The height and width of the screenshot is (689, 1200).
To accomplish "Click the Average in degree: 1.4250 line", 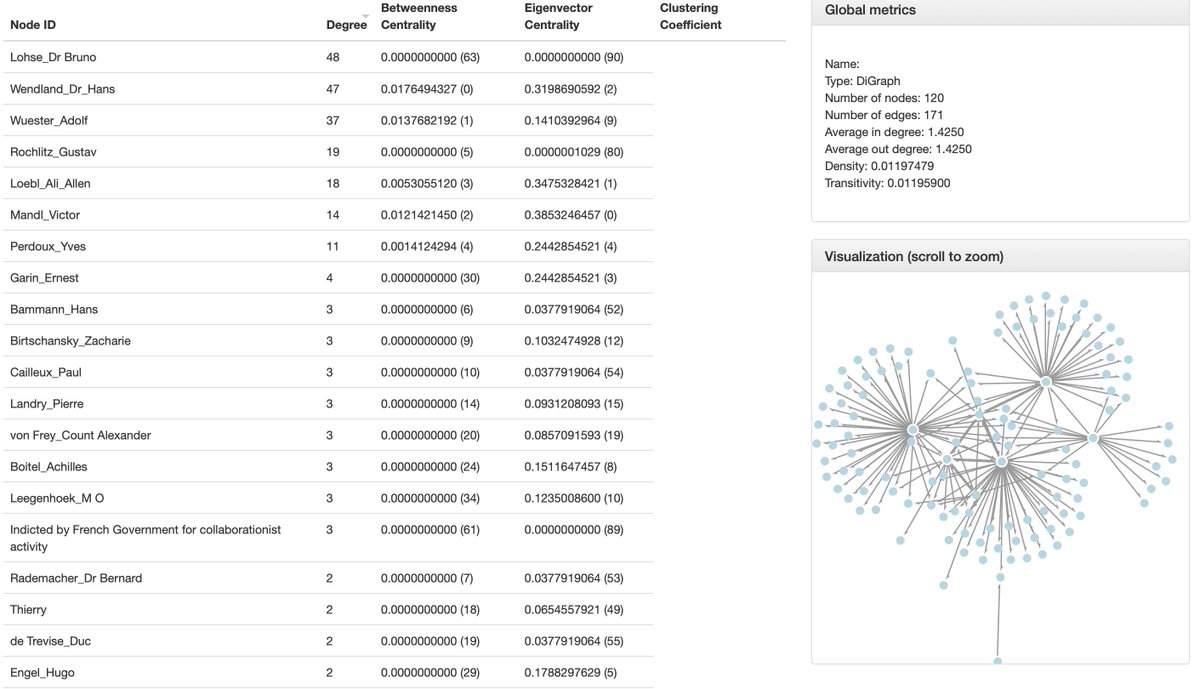I will [894, 132].
